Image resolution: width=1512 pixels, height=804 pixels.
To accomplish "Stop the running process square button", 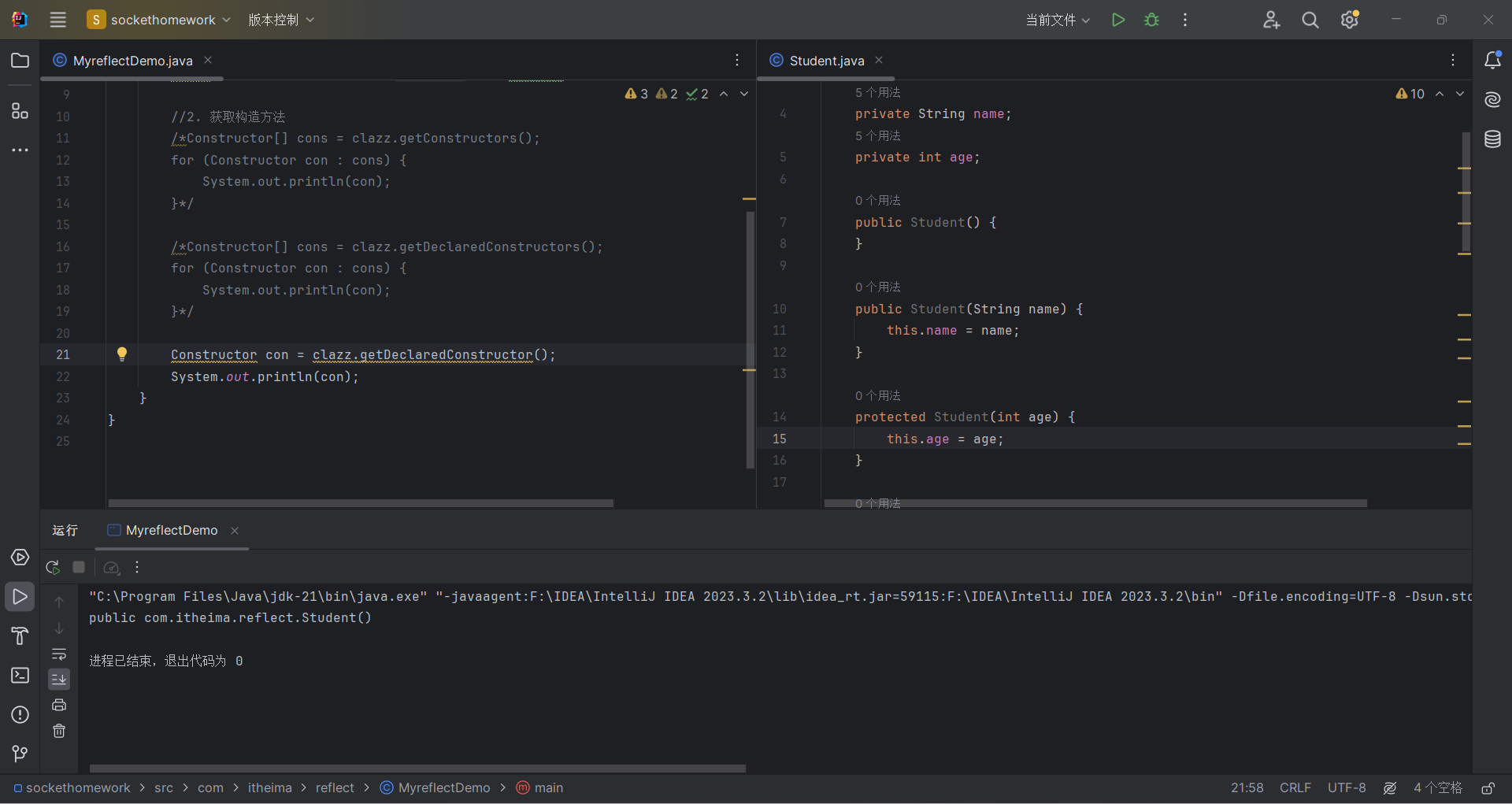I will pos(79,567).
